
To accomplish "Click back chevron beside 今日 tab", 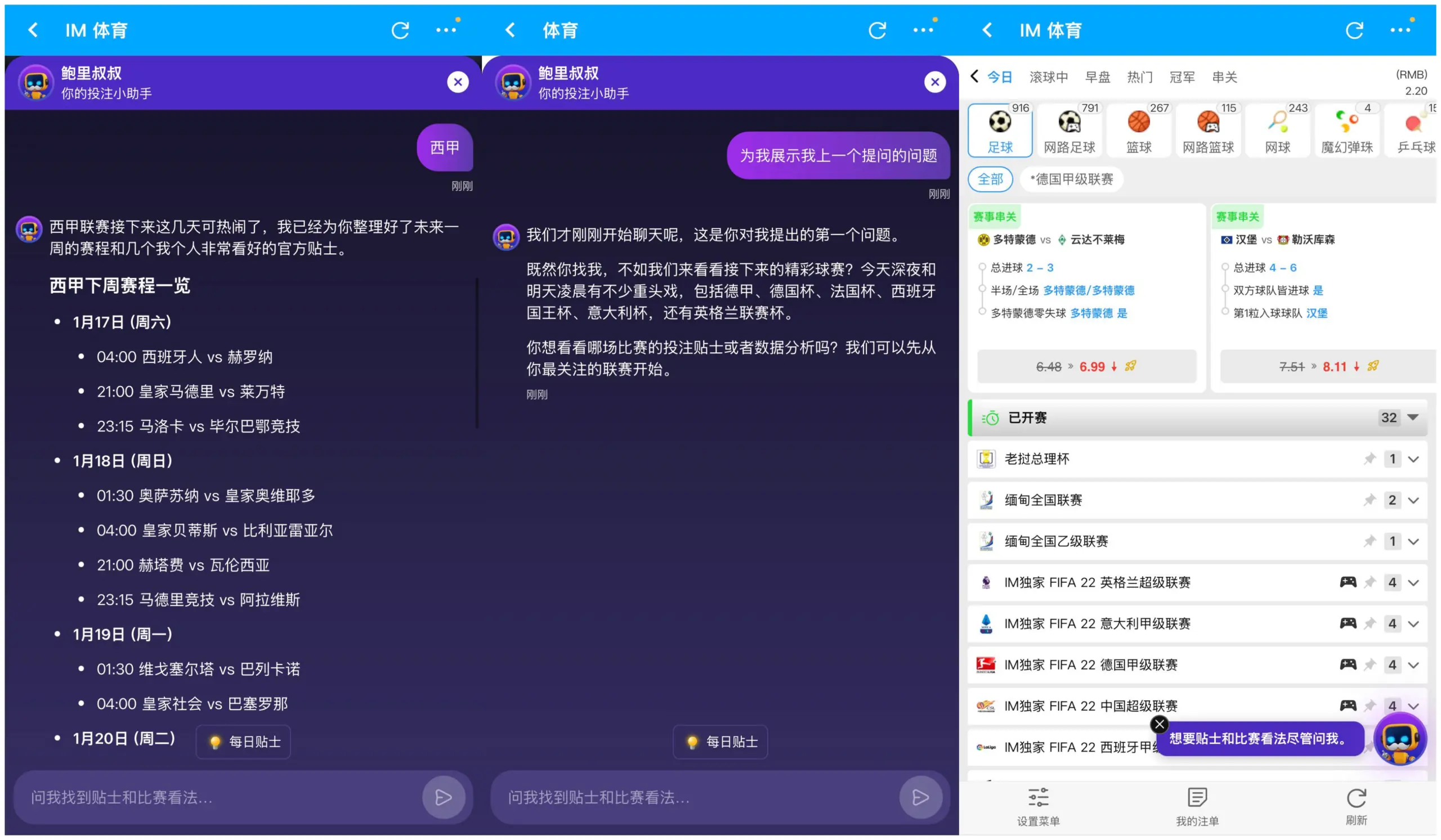I will pos(975,76).
